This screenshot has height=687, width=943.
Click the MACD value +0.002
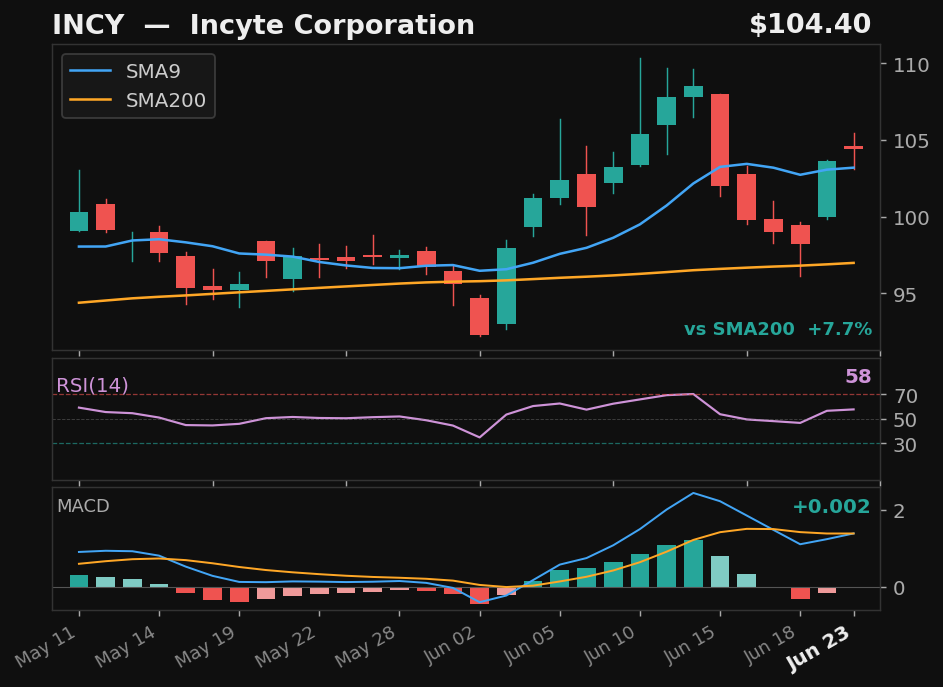coord(831,507)
